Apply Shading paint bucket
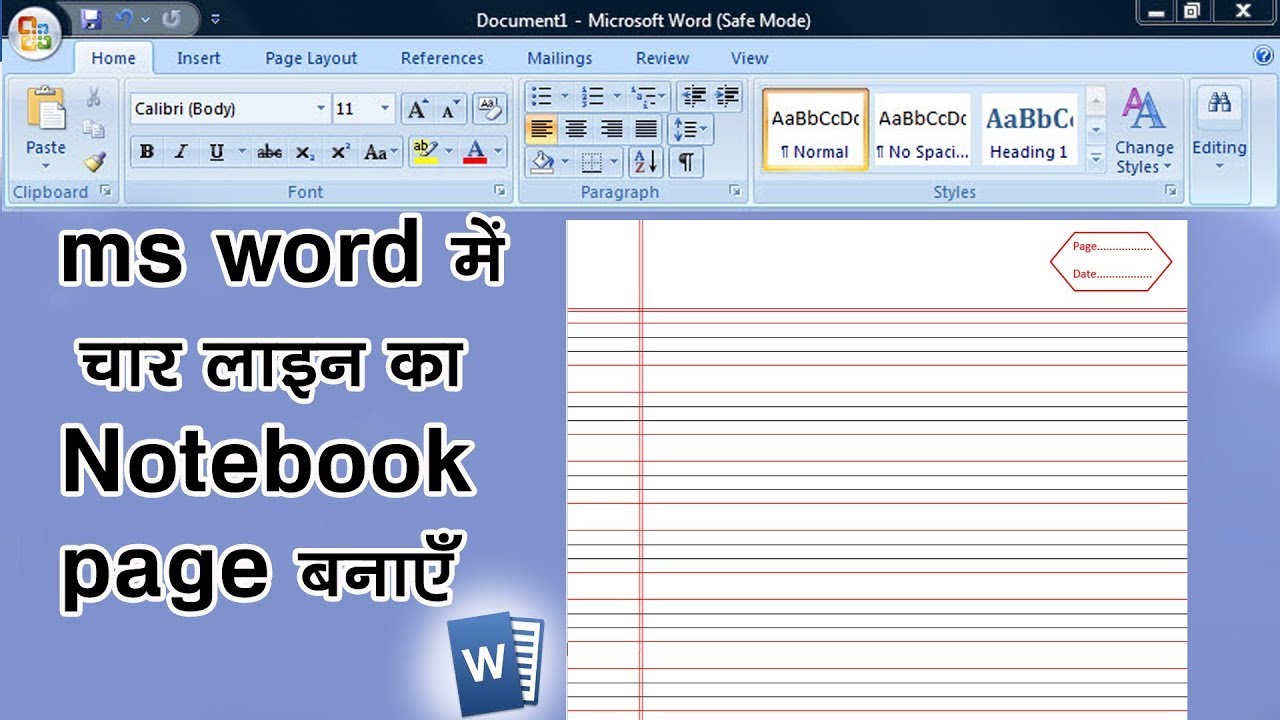The image size is (1280, 720). 541,161
